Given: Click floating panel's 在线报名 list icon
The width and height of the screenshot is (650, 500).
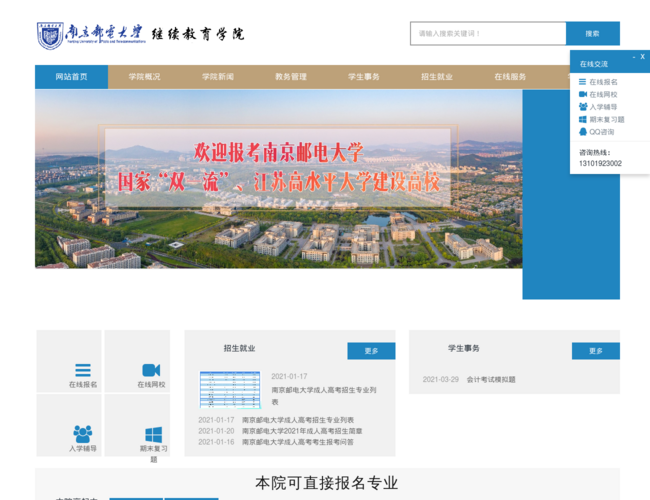Looking at the screenshot, I should (582, 82).
